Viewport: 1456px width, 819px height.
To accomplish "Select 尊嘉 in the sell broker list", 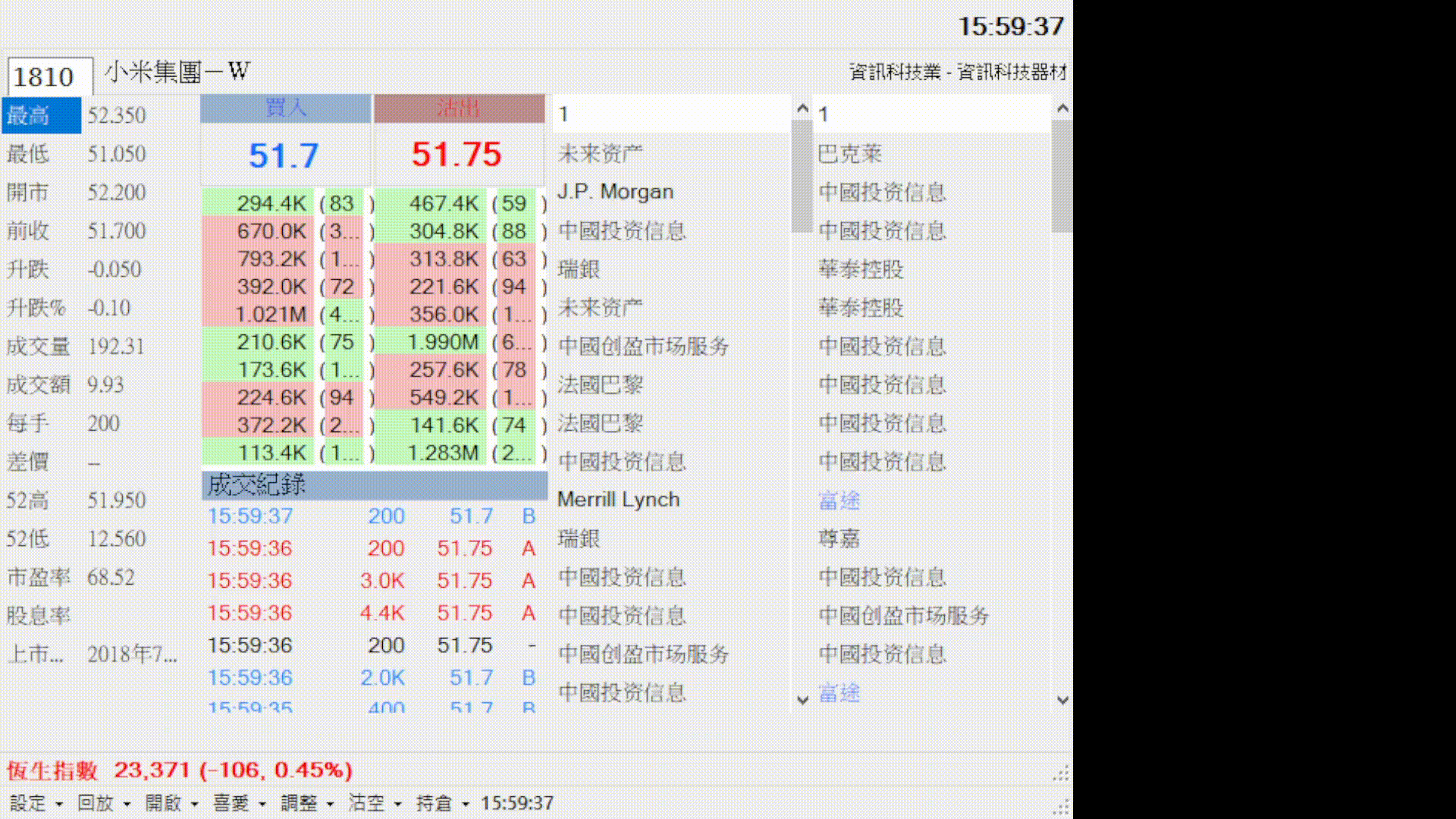I will tap(839, 539).
